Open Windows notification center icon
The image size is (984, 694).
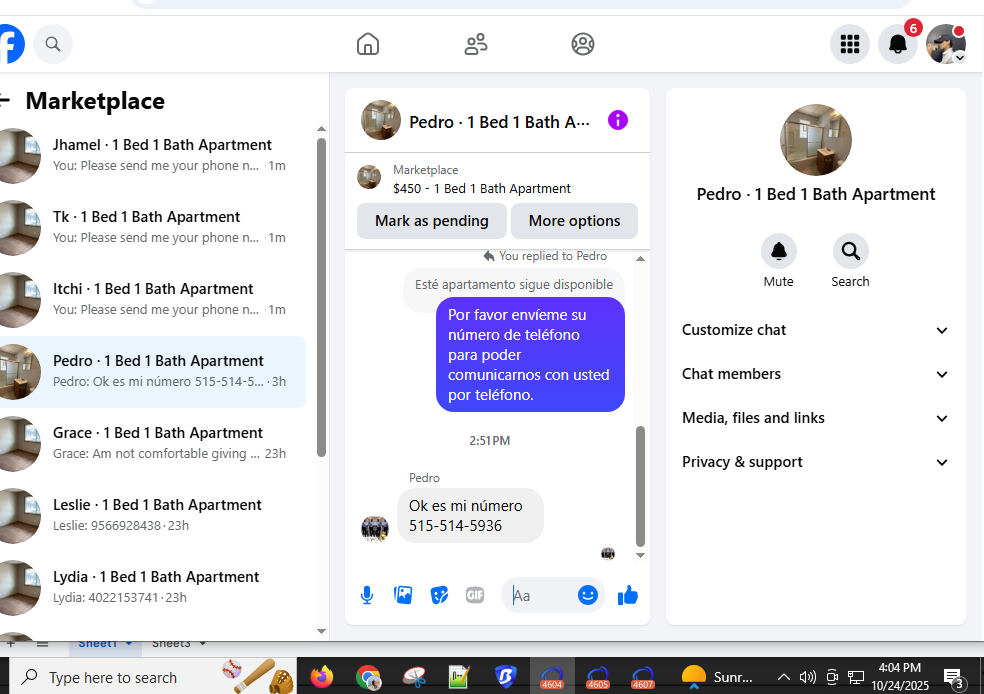[955, 678]
